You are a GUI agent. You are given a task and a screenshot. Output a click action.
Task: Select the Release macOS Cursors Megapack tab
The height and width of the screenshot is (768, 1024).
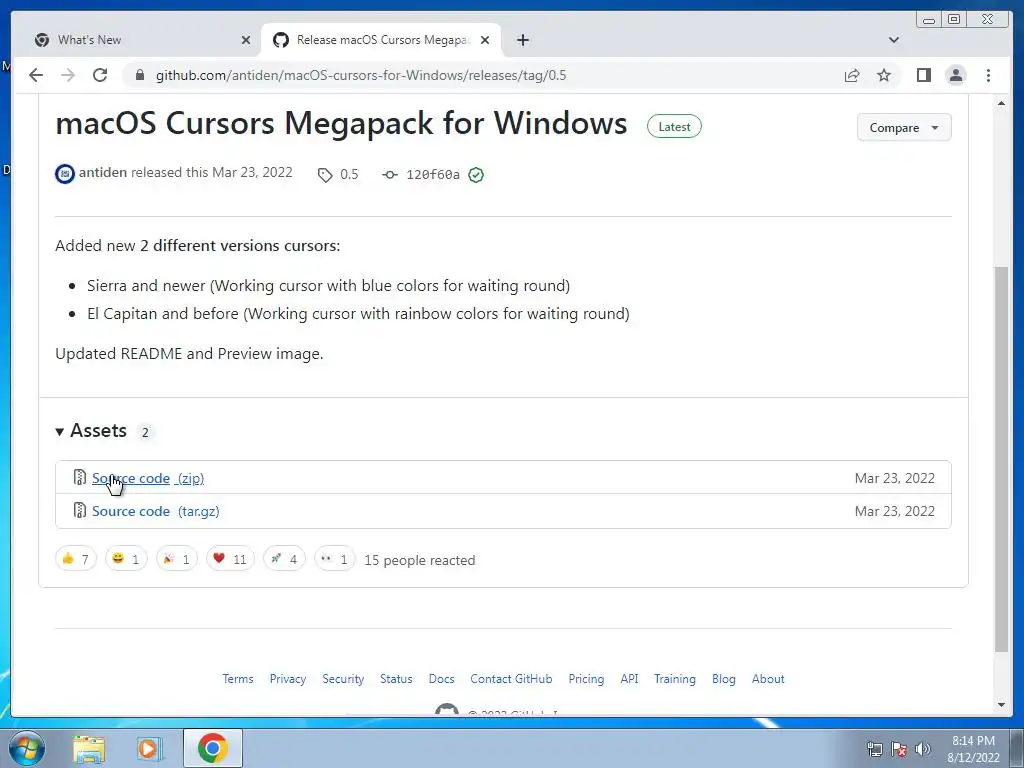click(381, 40)
